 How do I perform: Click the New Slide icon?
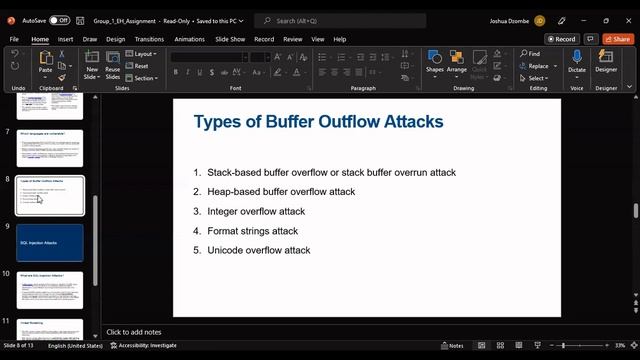point(92,58)
